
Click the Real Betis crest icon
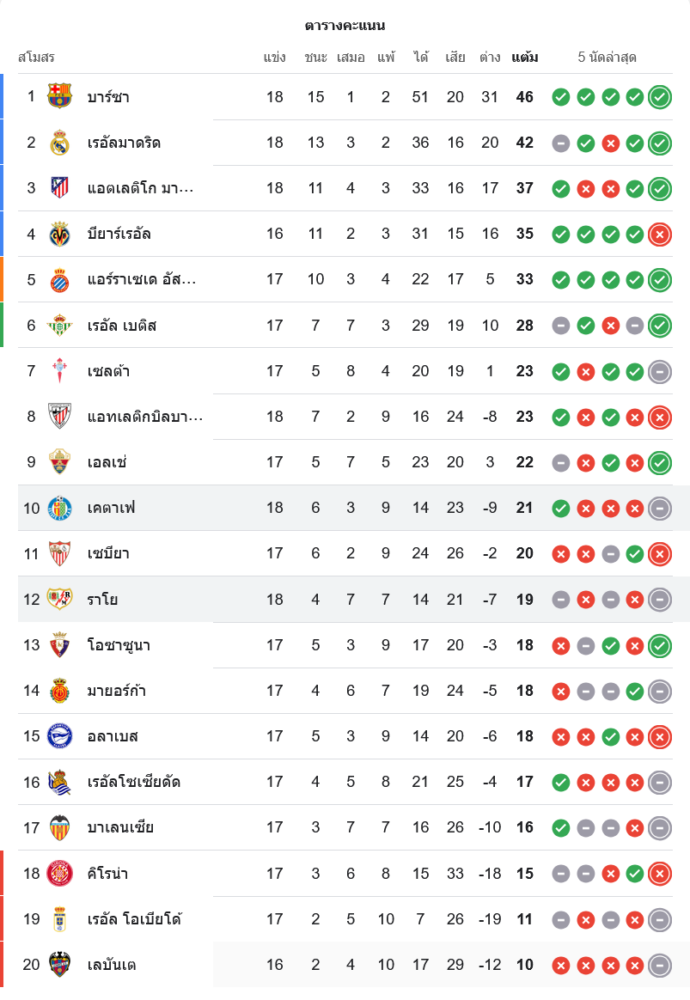coord(60,325)
